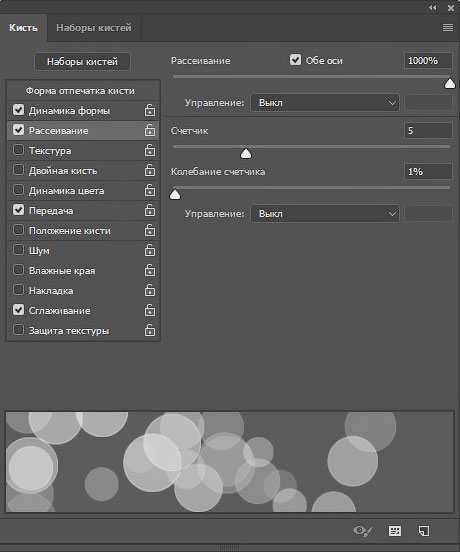Open the Динамика цвета settings row label

[x=67, y=191]
